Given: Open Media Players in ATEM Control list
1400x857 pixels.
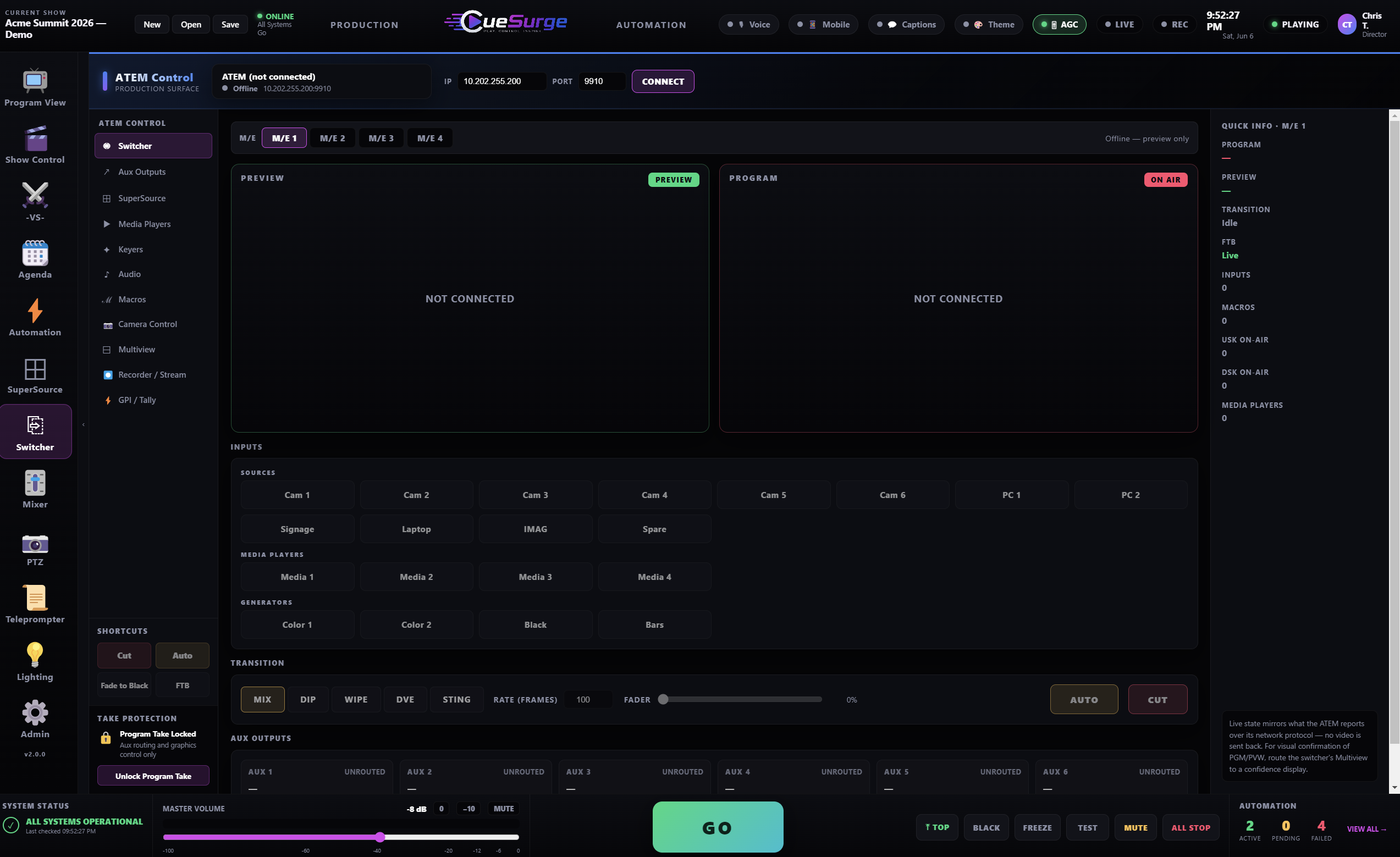Looking at the screenshot, I should [x=153, y=224].
